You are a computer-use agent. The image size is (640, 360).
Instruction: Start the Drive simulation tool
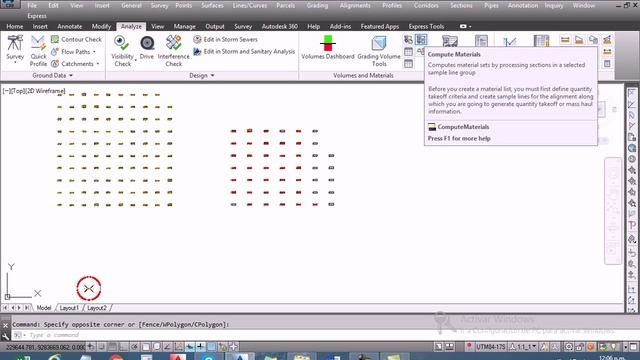(147, 47)
